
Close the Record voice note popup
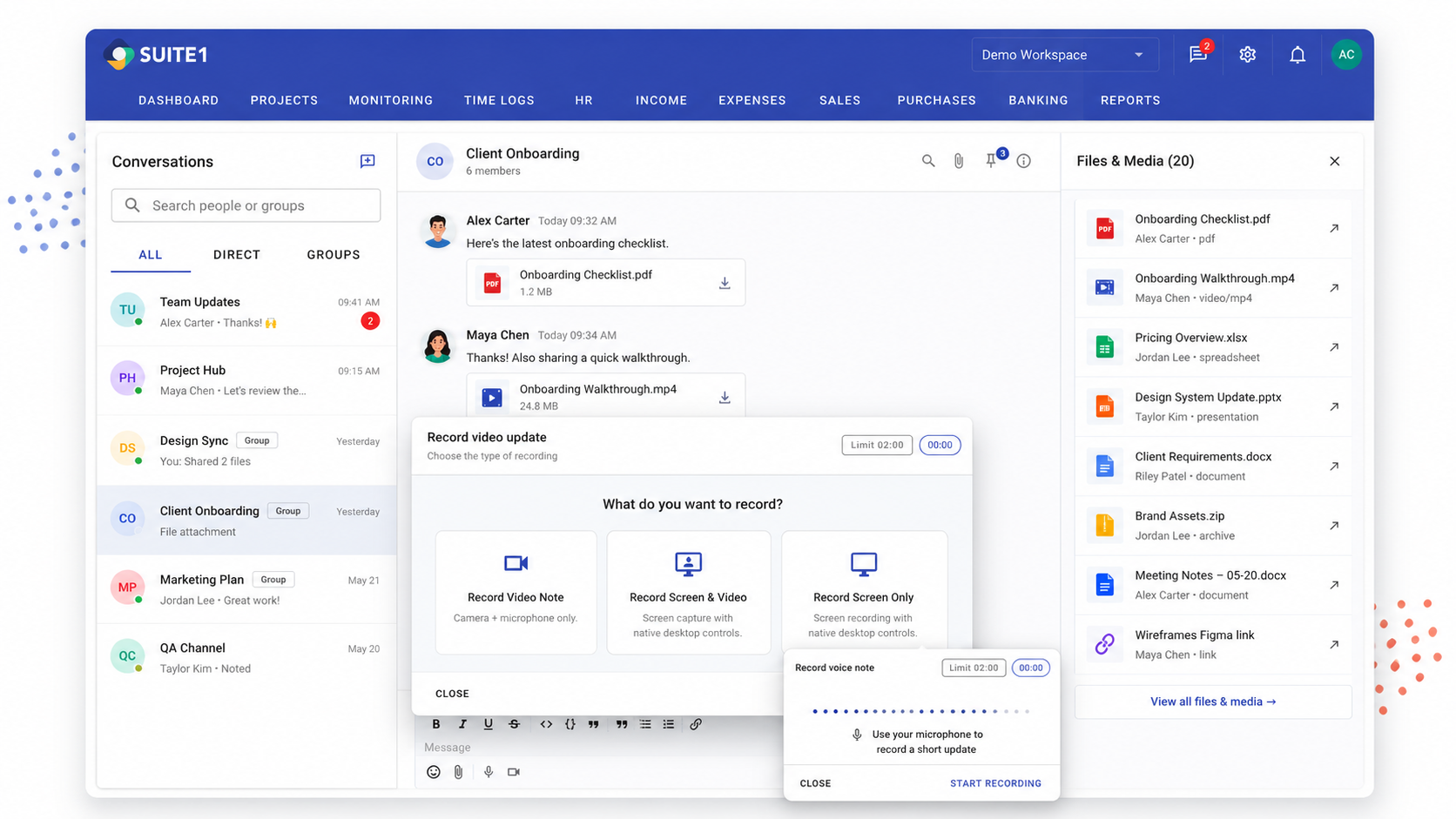815,783
